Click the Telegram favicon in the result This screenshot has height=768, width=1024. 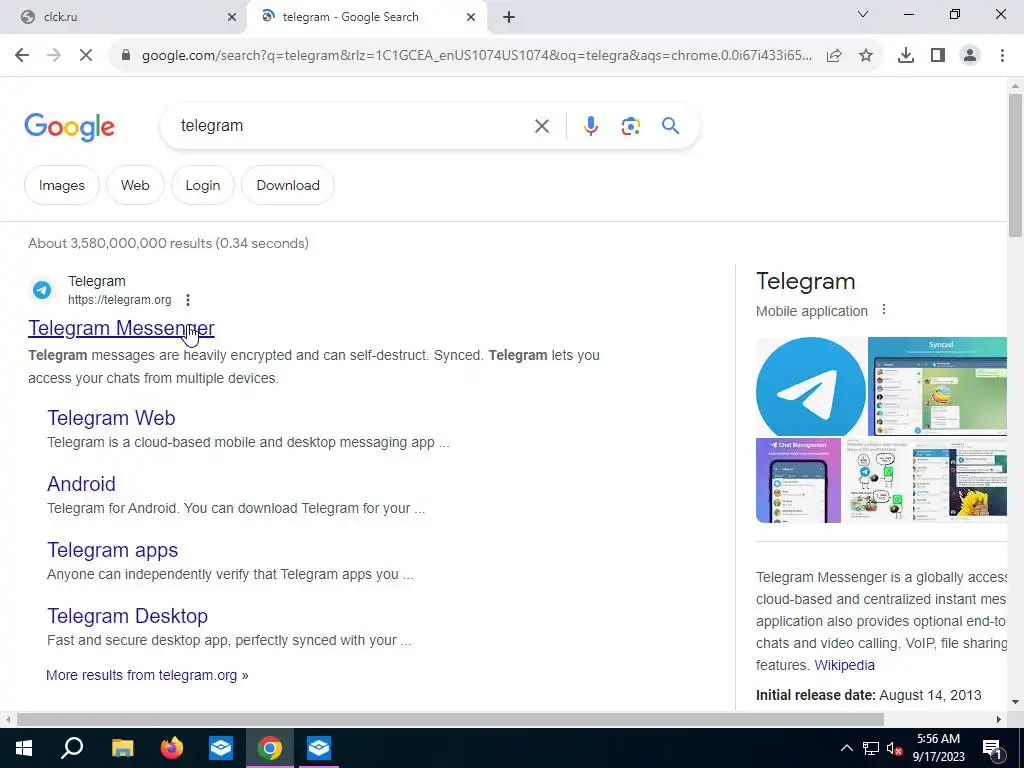click(x=42, y=290)
